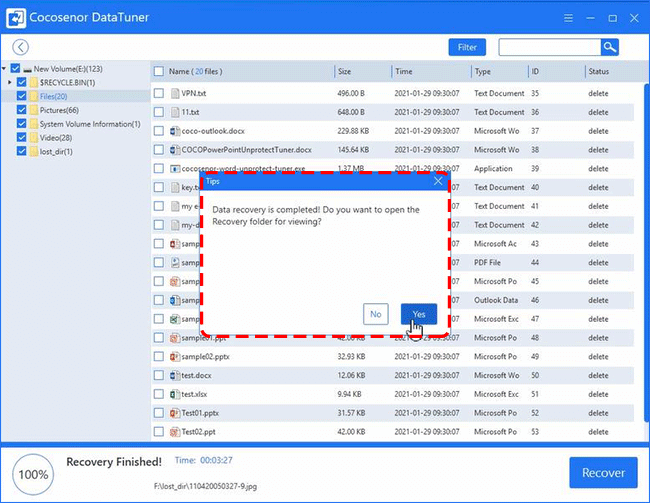Click the test.xlsx file name

[x=194, y=394]
